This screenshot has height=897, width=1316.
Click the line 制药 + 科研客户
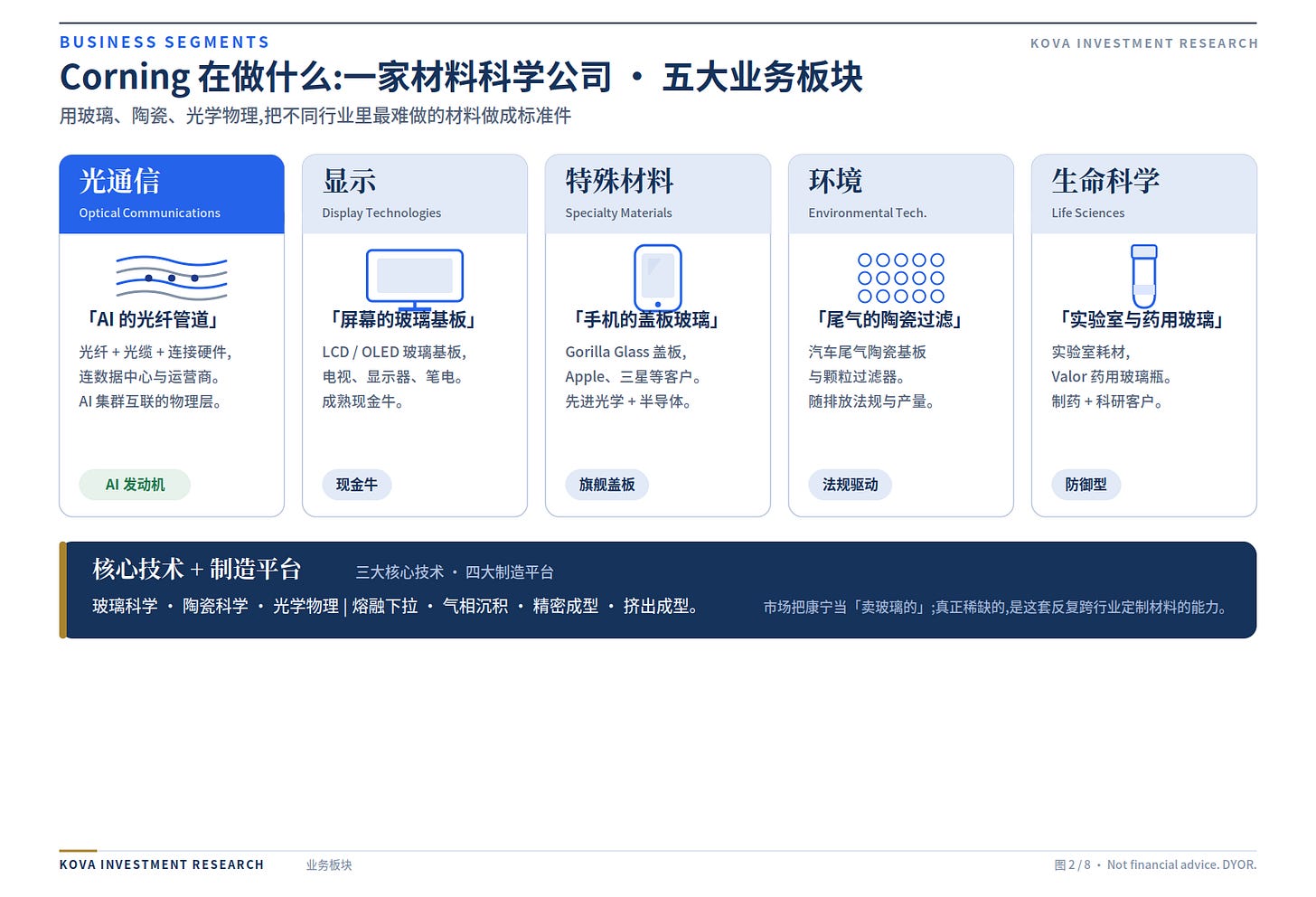pyautogui.click(x=1108, y=401)
